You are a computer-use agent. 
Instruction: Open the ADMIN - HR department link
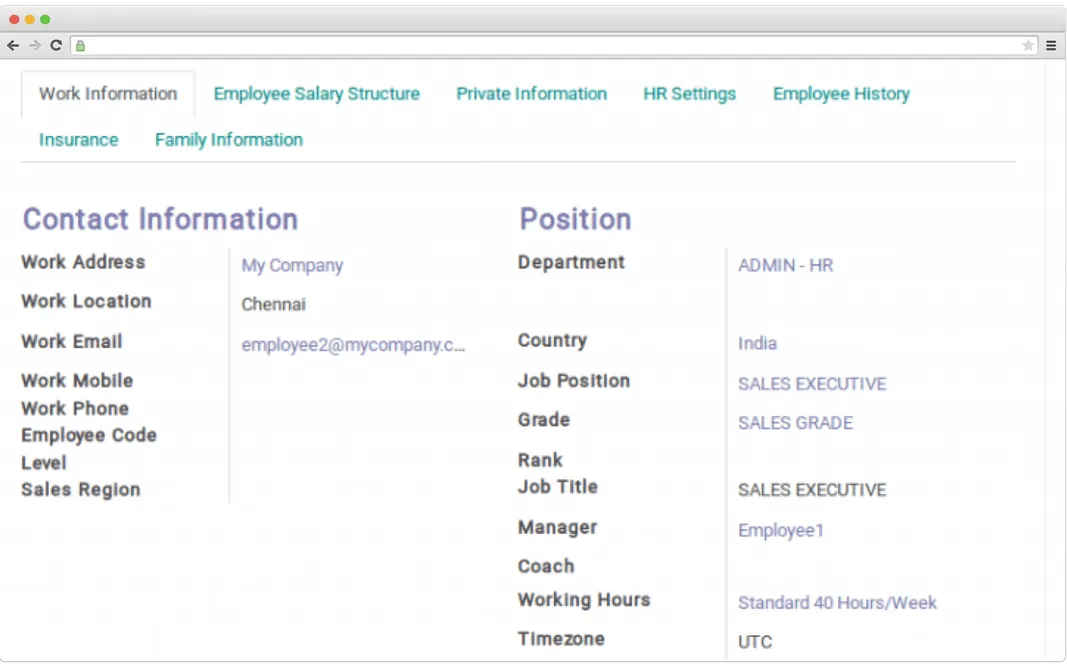pos(785,265)
